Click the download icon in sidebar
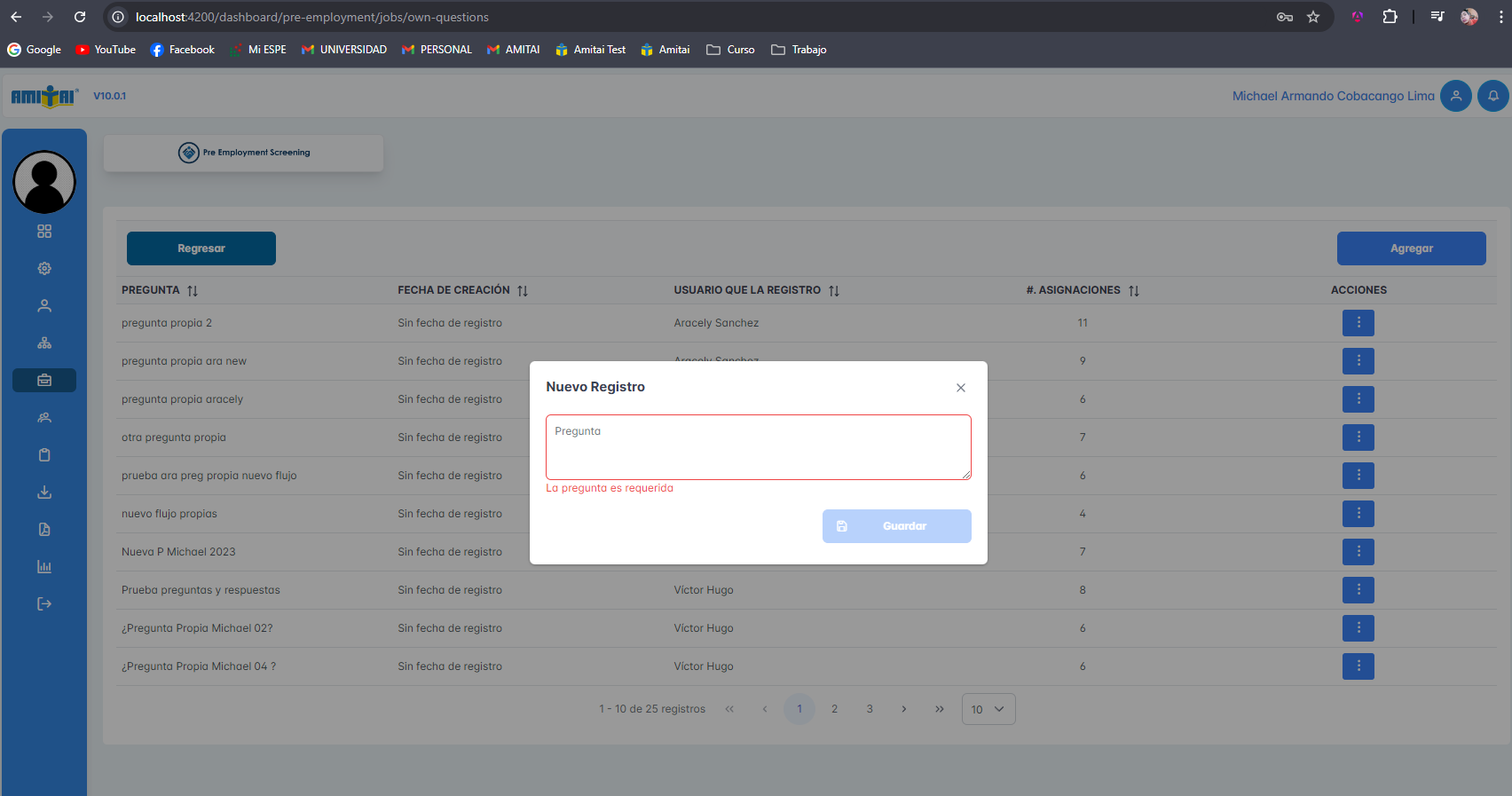The height and width of the screenshot is (796, 1512). click(x=44, y=493)
